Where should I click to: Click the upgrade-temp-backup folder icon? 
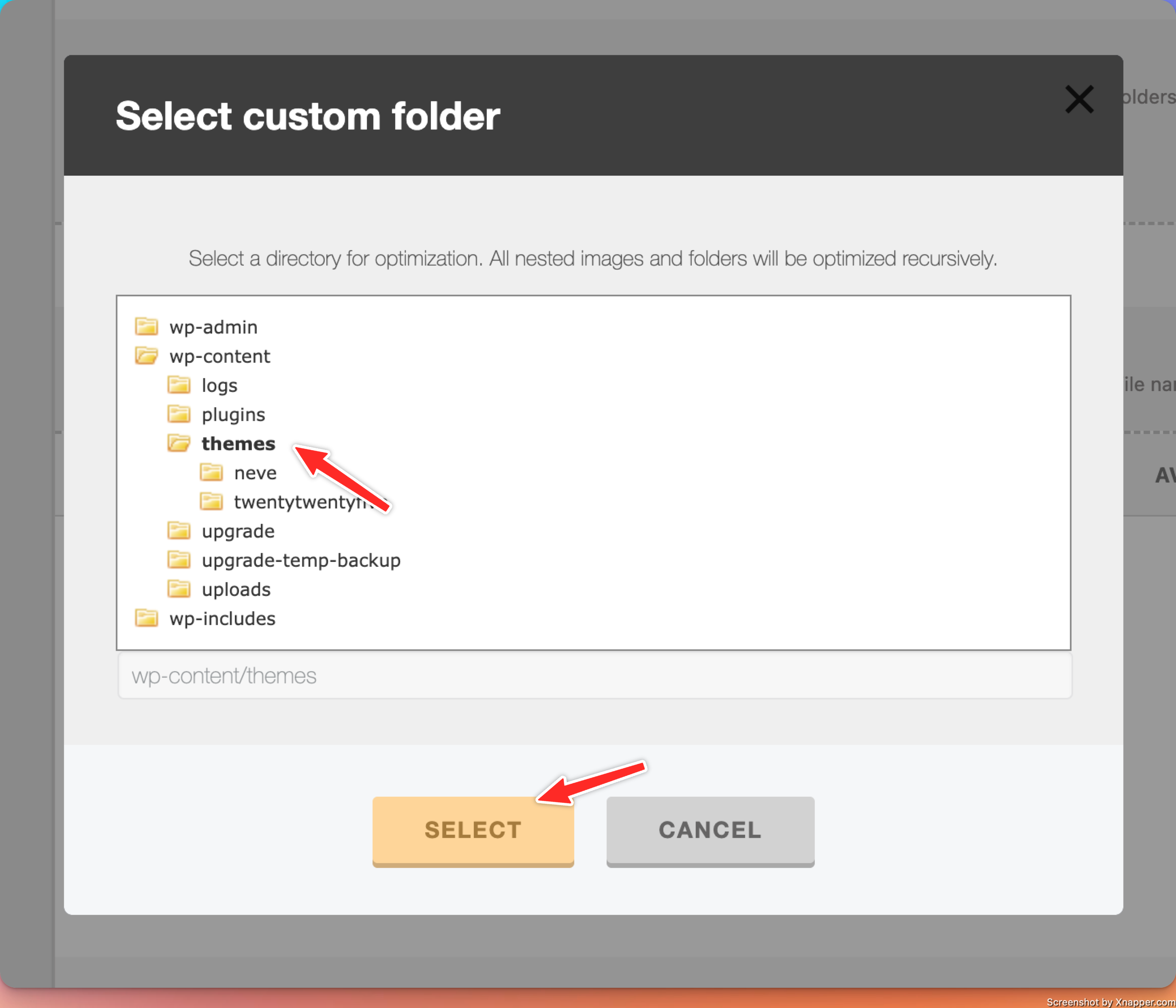(179, 560)
